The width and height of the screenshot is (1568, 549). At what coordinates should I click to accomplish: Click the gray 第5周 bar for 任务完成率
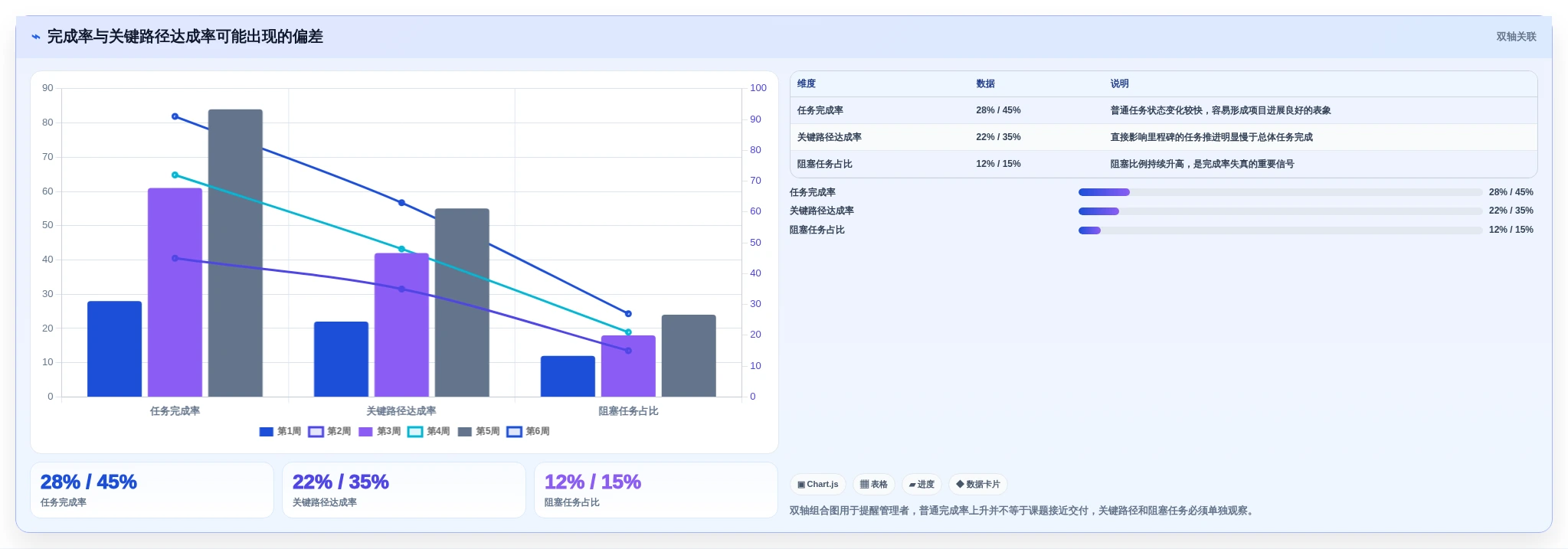[x=235, y=253]
